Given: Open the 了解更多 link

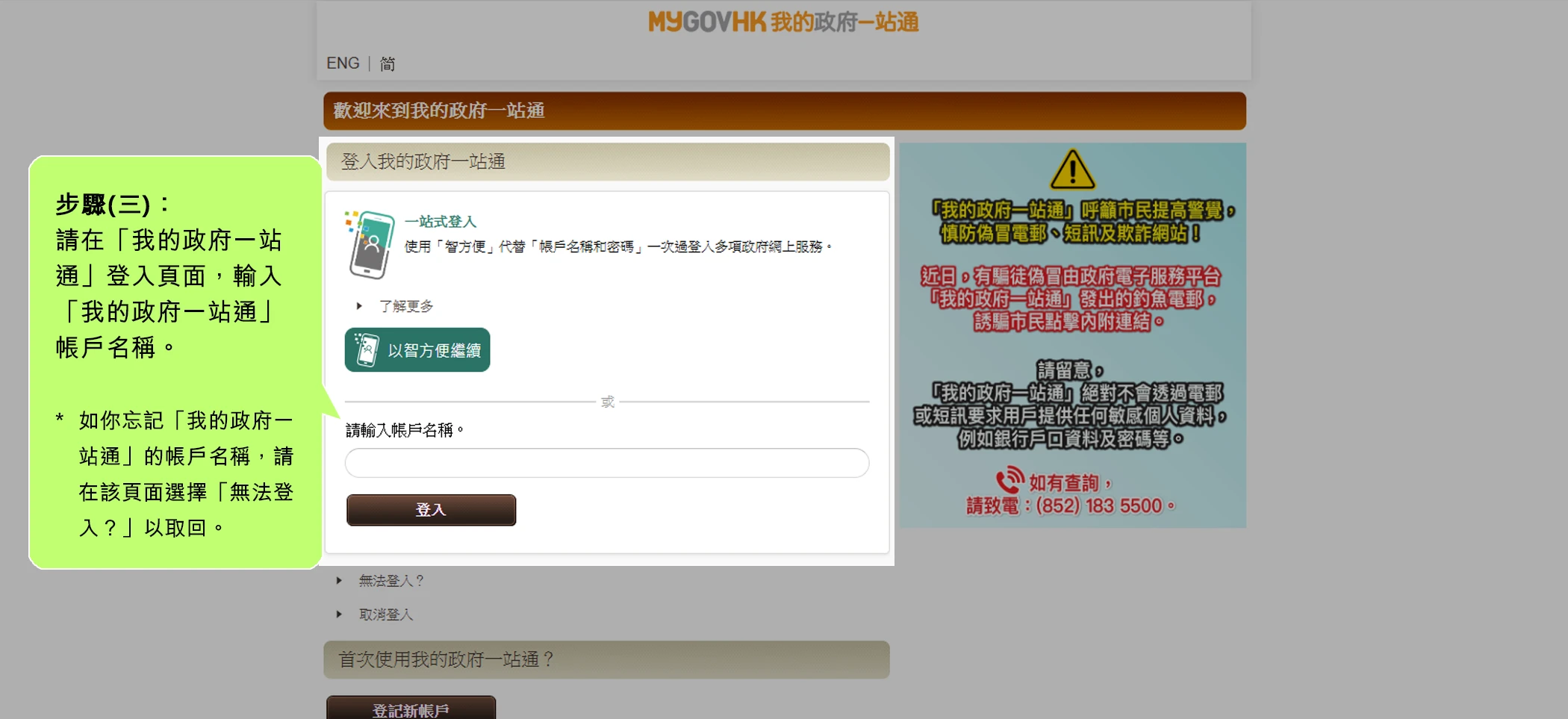Looking at the screenshot, I should point(406,306).
